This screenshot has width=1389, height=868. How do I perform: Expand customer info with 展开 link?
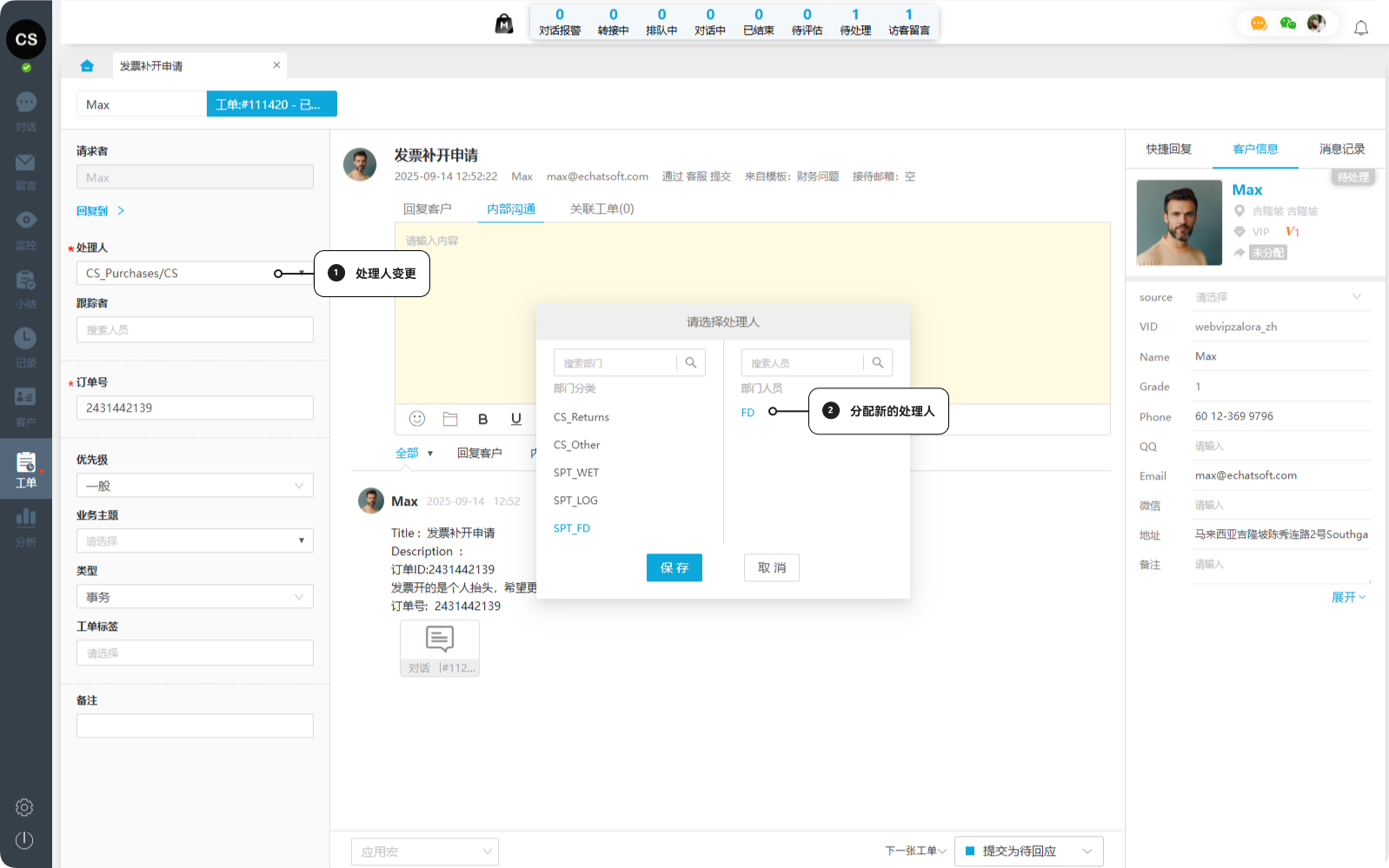[1347, 597]
